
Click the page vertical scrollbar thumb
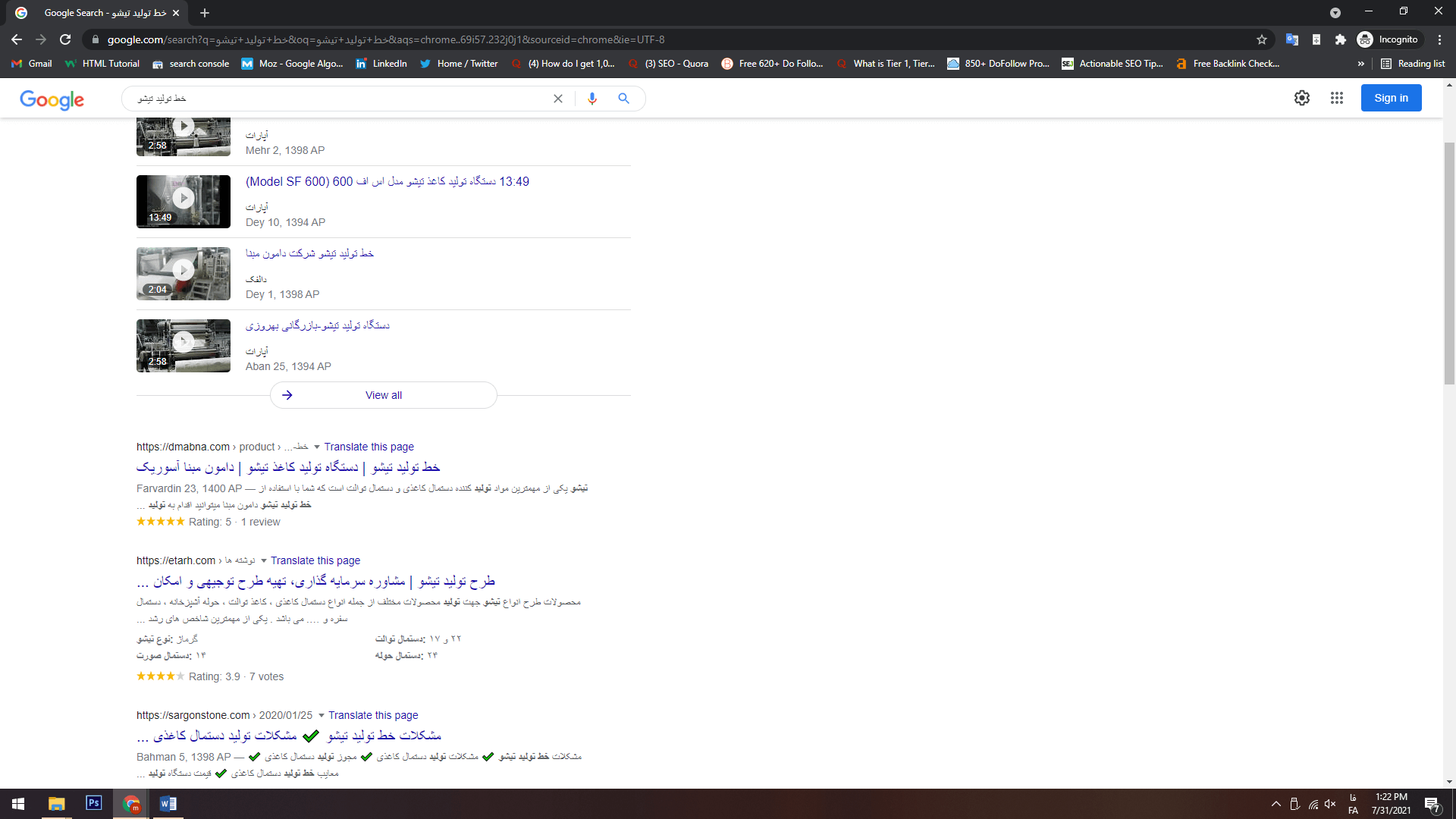click(1449, 262)
